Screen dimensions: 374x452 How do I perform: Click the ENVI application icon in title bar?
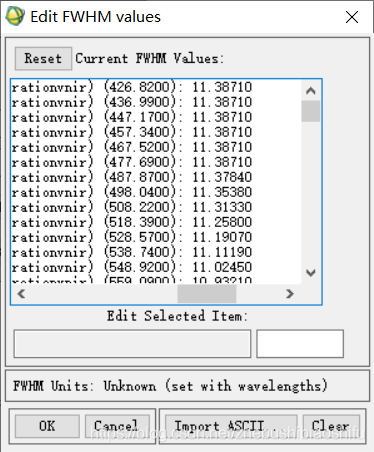coord(15,16)
